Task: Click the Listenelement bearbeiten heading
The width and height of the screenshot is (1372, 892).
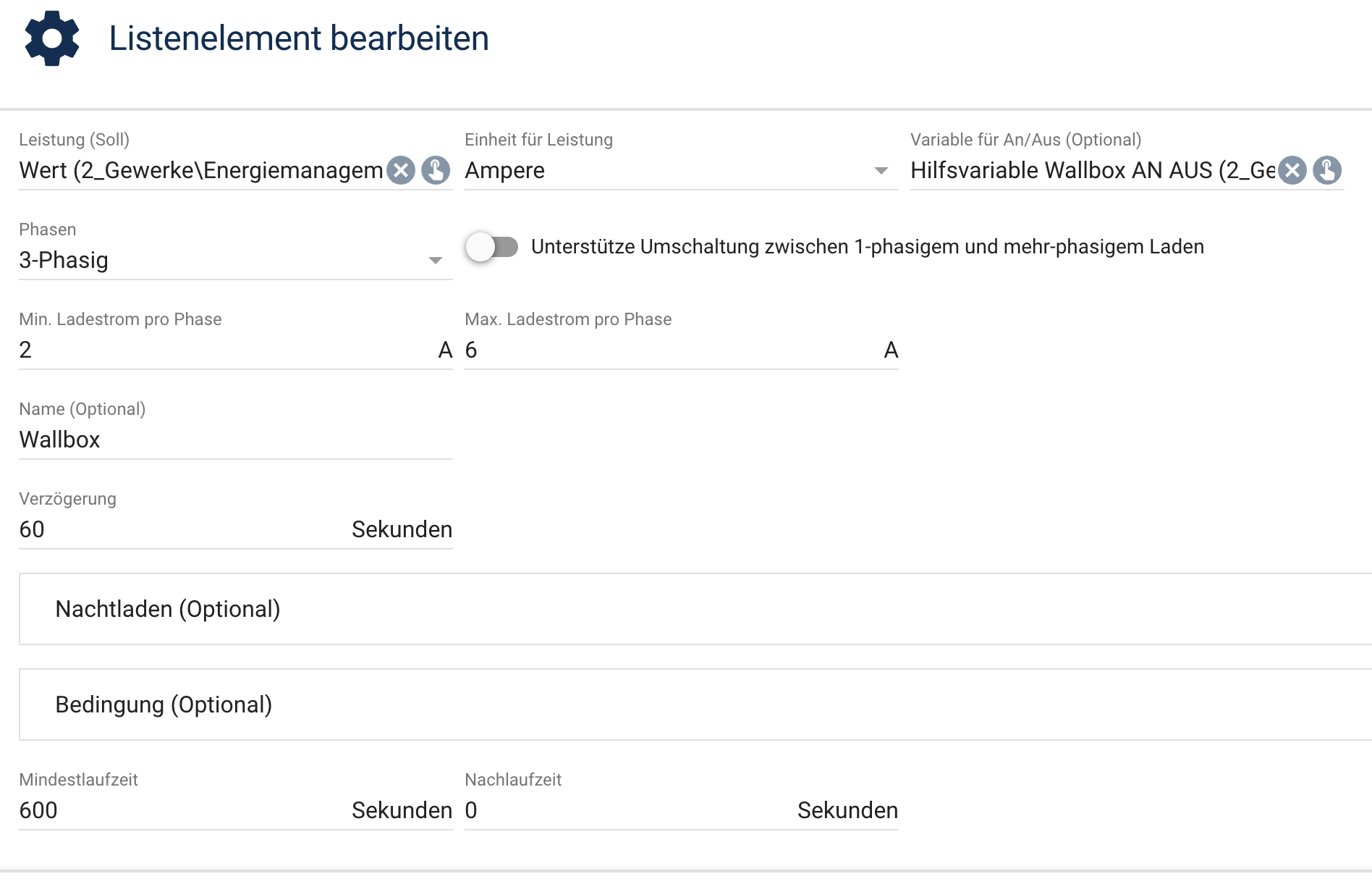Action: (299, 38)
